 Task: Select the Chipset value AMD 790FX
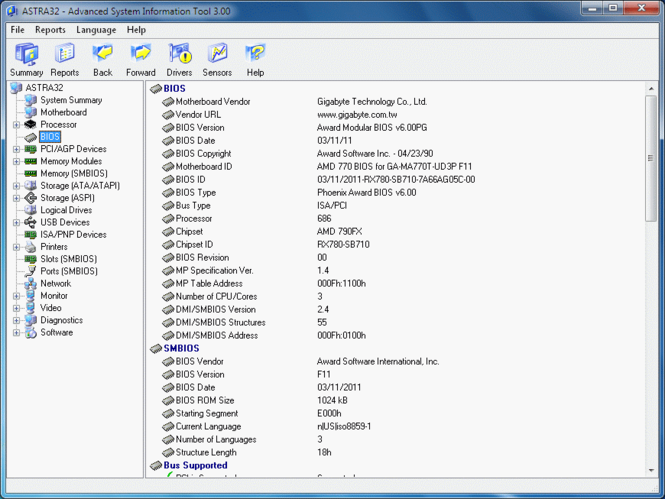[339, 231]
